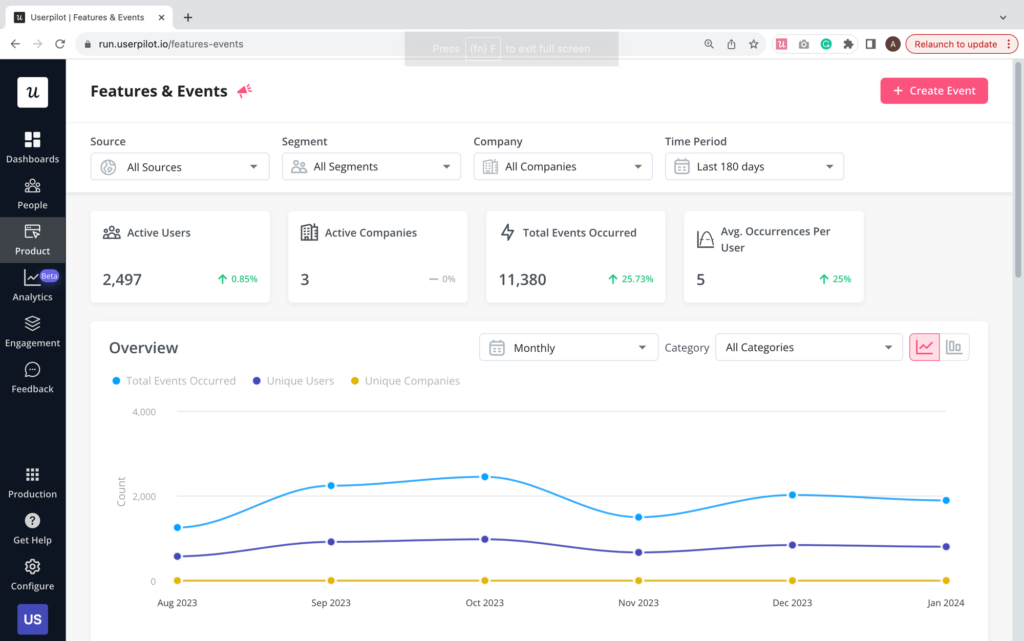Open Dashboards from the sidebar
Image resolution: width=1024 pixels, height=641 pixels.
pos(32,148)
